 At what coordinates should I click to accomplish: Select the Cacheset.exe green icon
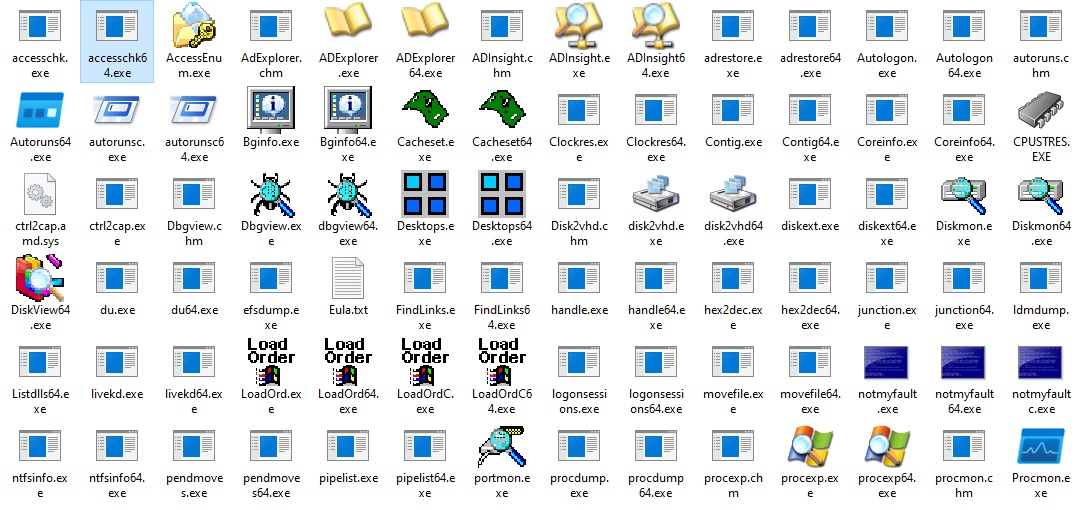pyautogui.click(x=424, y=109)
